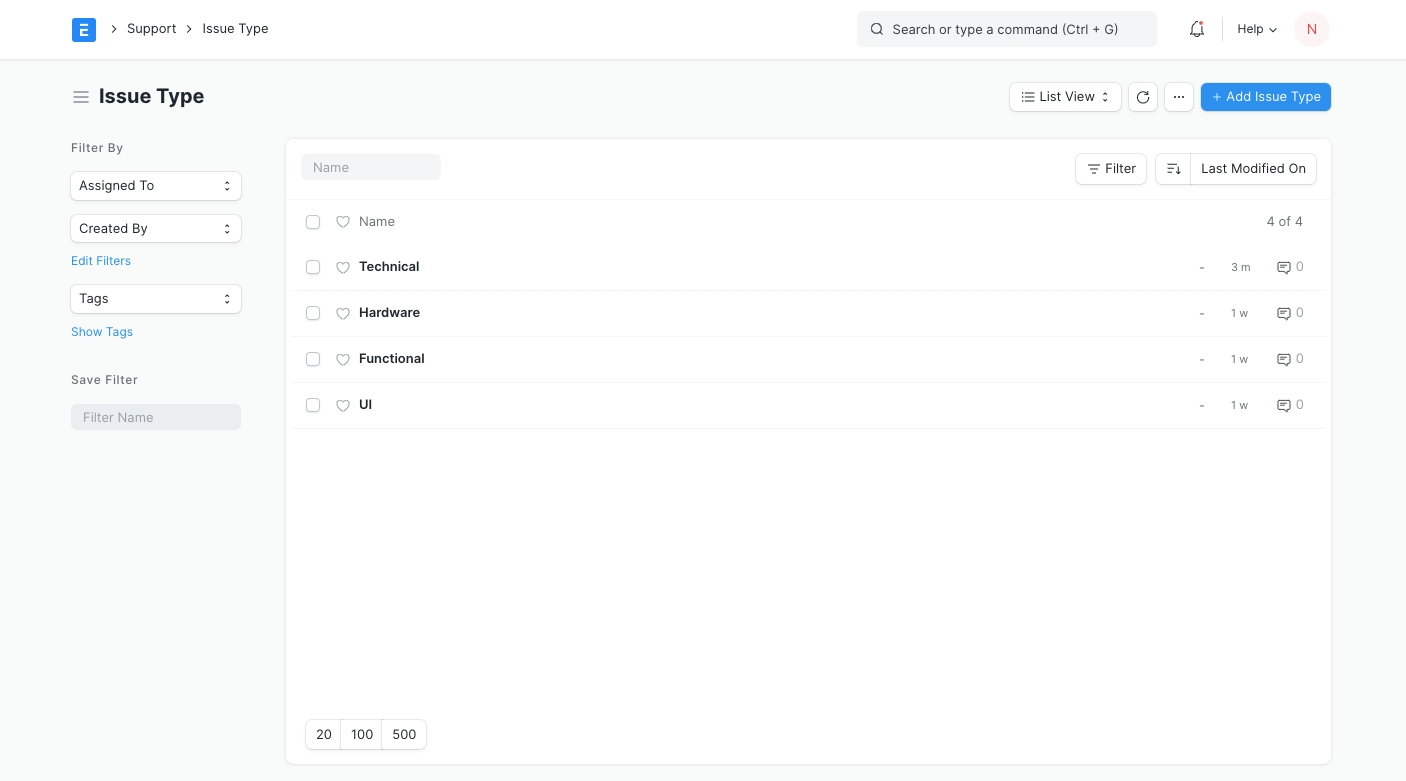Open the Created By dropdown
Image resolution: width=1406 pixels, height=781 pixels.
tap(156, 229)
